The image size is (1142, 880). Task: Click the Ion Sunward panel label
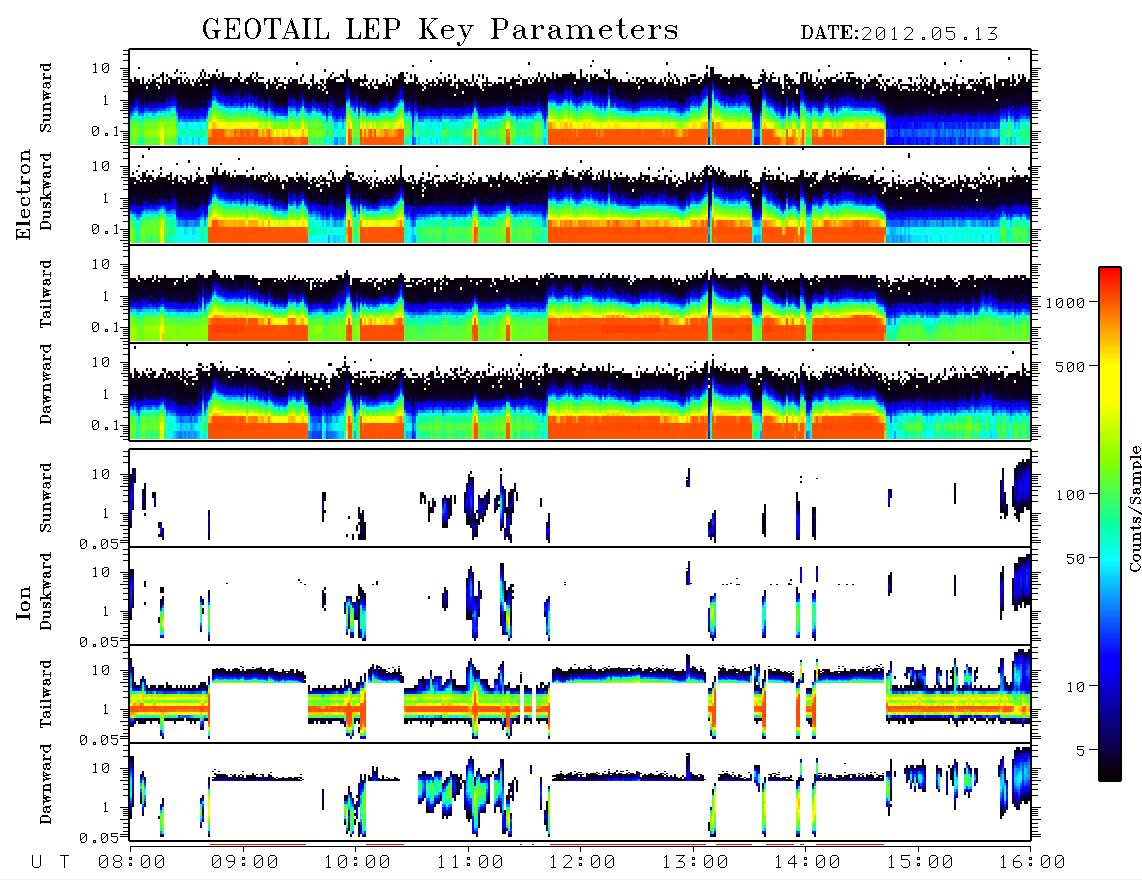46,498
